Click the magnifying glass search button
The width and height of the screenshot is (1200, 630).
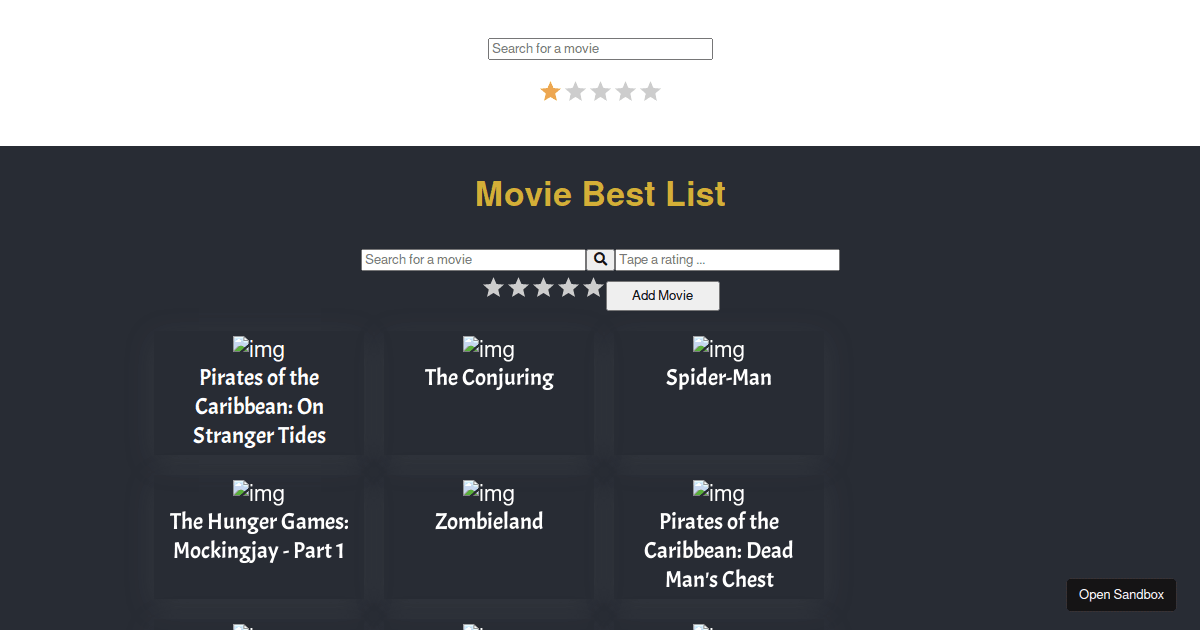tap(600, 260)
